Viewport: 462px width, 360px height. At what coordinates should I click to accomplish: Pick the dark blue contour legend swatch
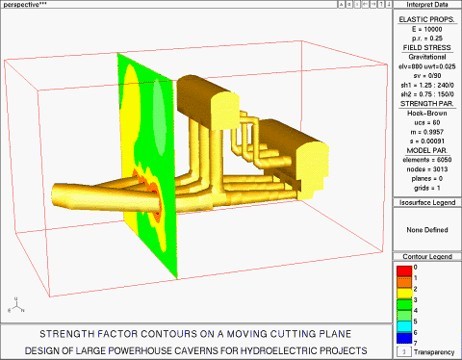[404, 337]
